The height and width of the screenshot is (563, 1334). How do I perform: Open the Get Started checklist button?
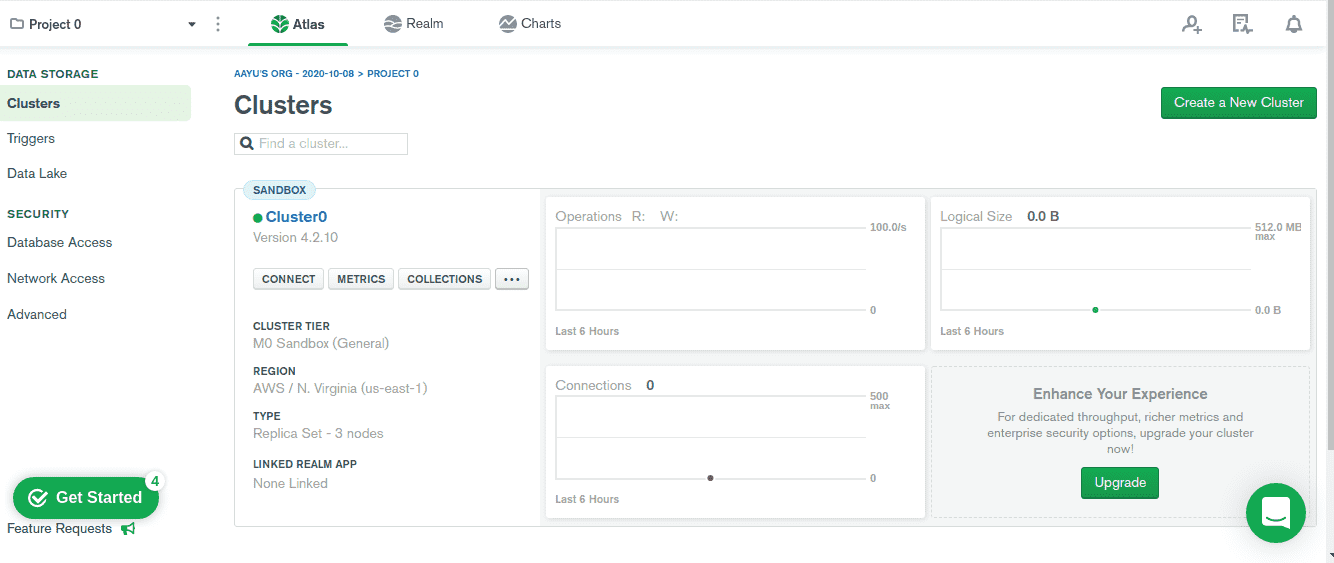[86, 498]
